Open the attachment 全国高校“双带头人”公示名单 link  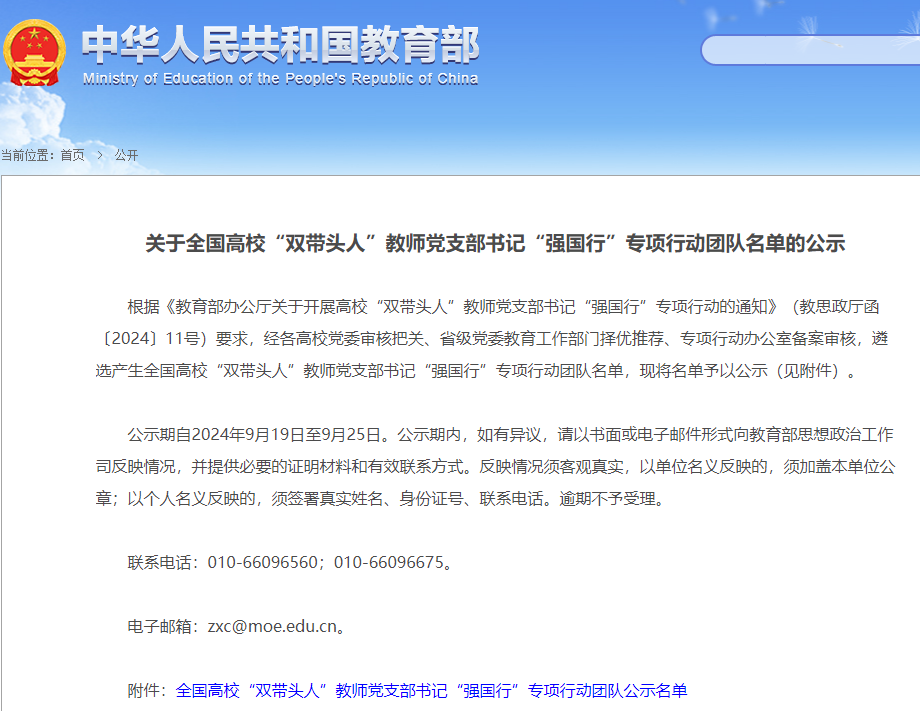[x=431, y=690]
